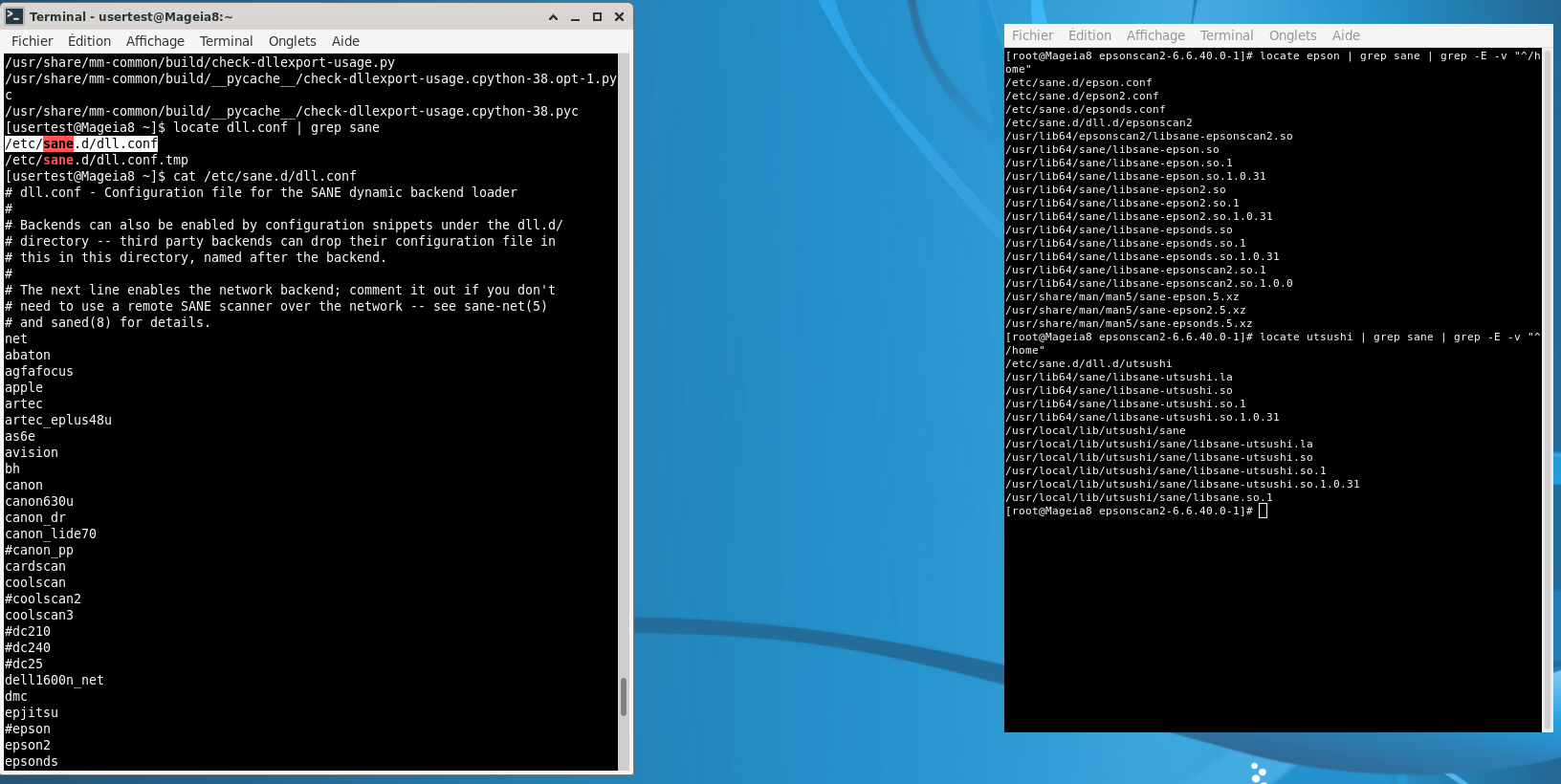Open Fichier menu in right terminal
Viewport: 1561px width, 784px height.
click(x=1032, y=35)
